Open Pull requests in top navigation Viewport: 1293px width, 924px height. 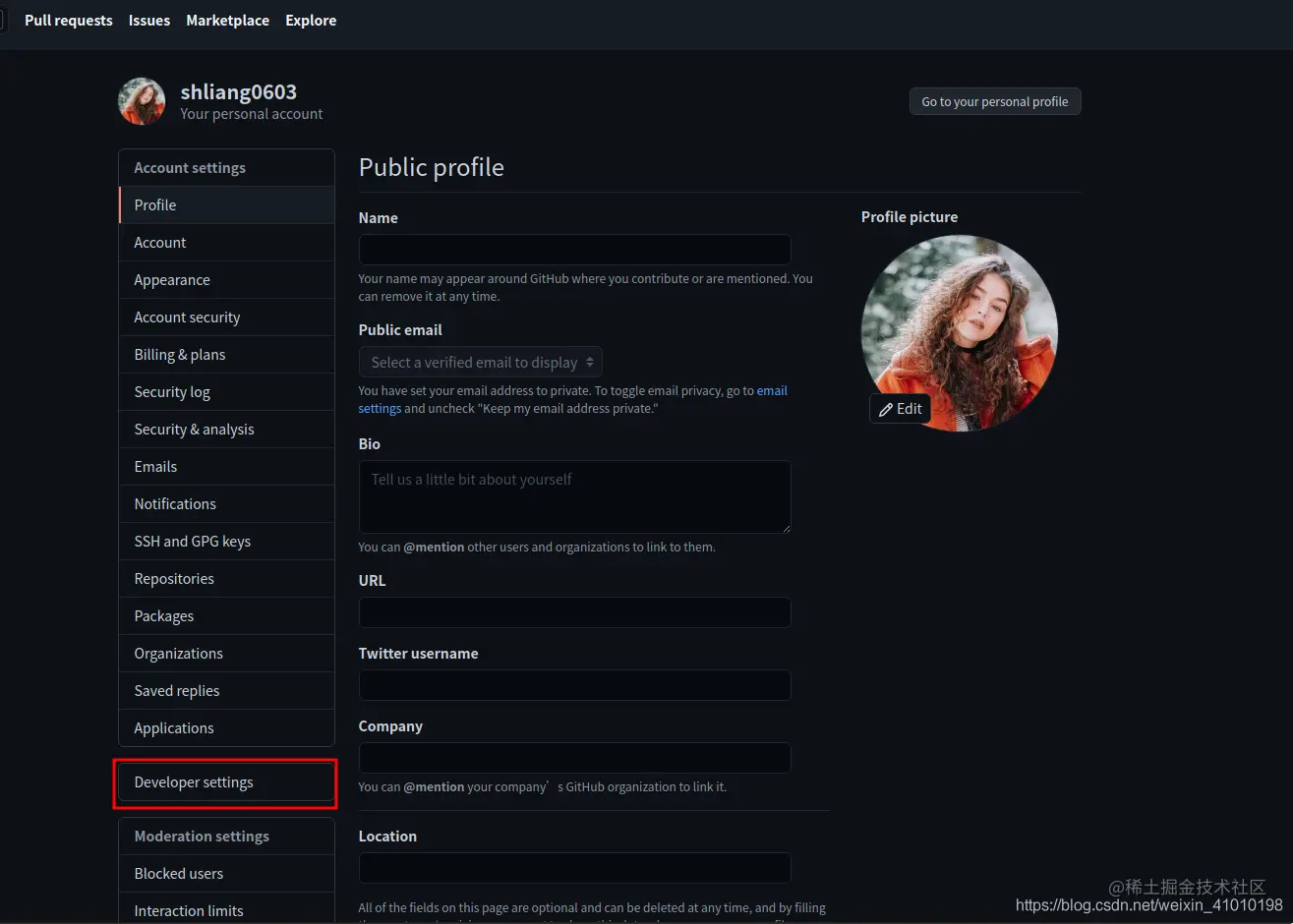69,20
